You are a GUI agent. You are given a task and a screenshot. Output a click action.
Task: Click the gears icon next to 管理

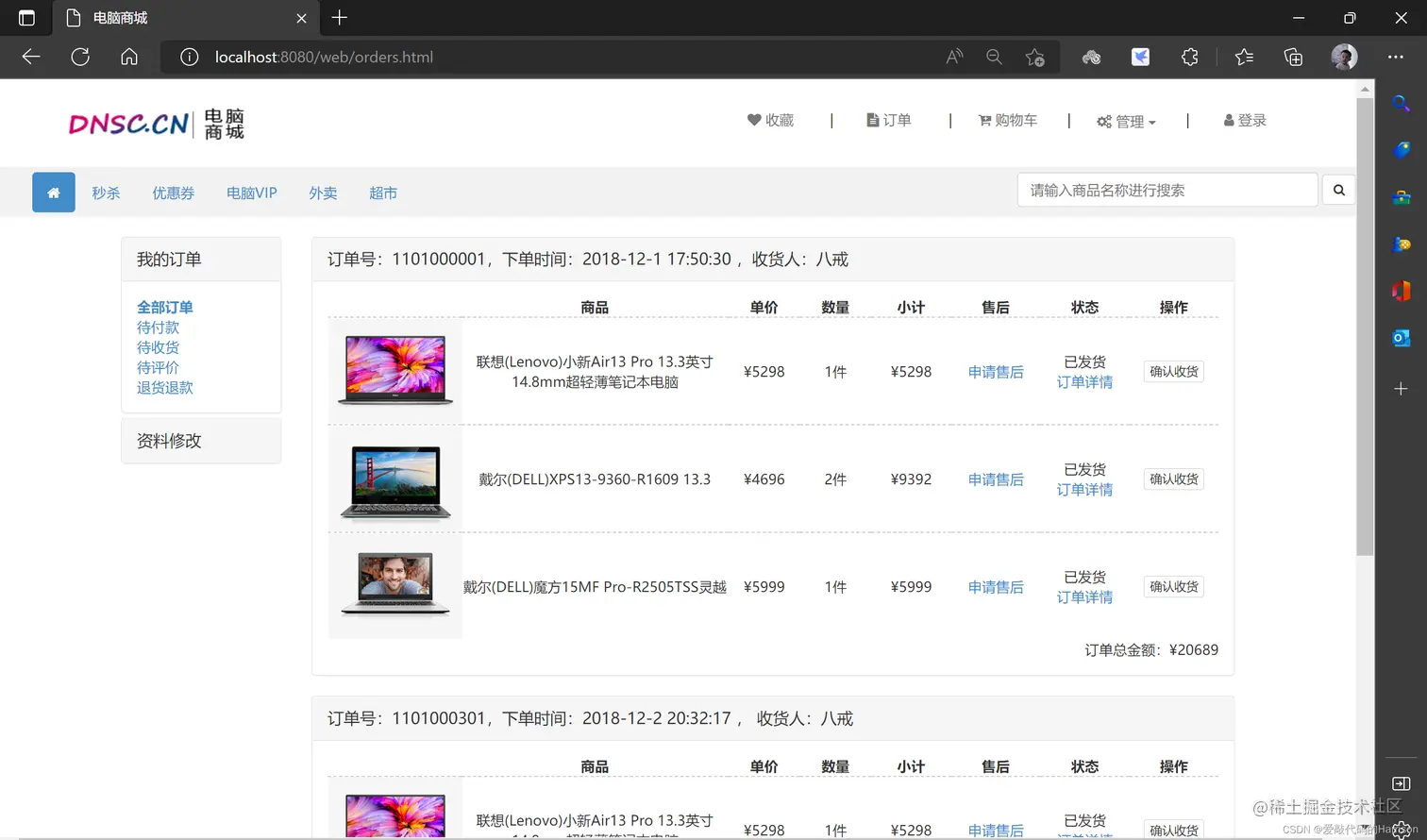tap(1102, 120)
